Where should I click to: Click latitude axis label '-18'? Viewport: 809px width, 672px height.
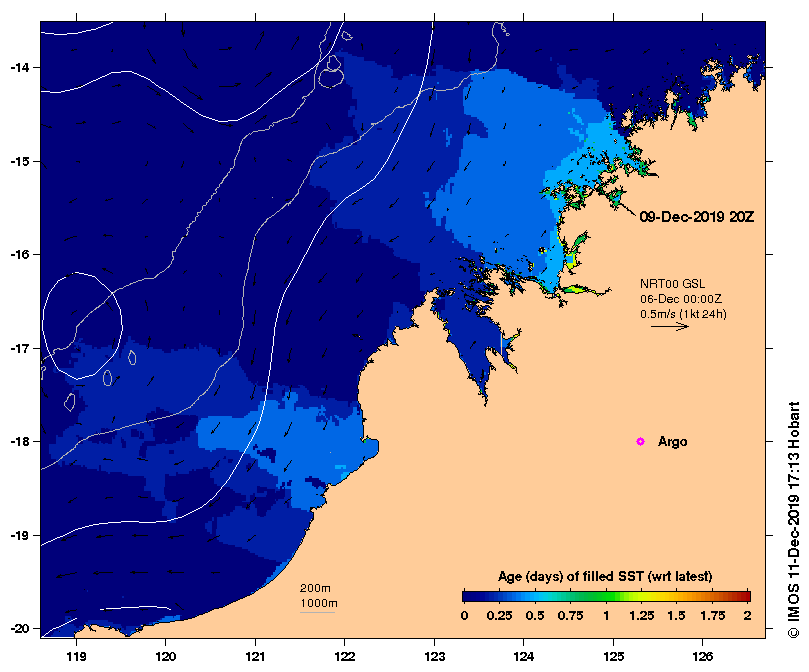point(20,442)
